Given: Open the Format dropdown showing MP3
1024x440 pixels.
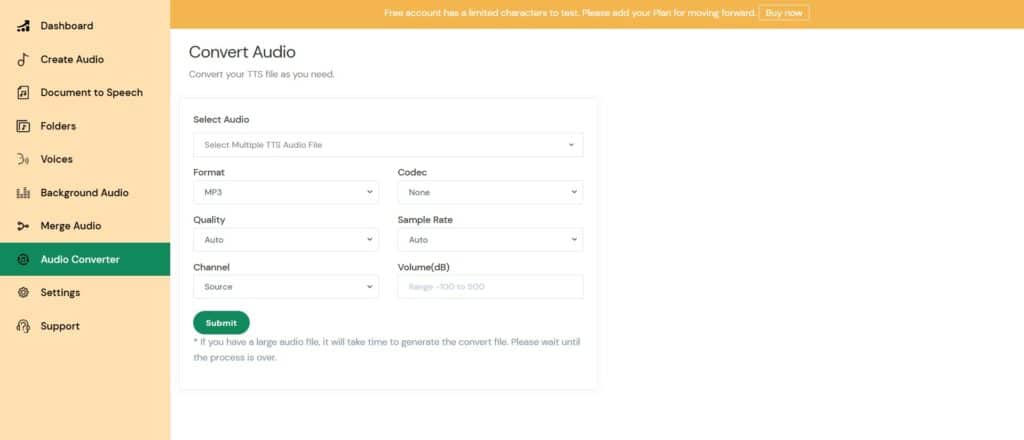Looking at the screenshot, I should 286,193.
